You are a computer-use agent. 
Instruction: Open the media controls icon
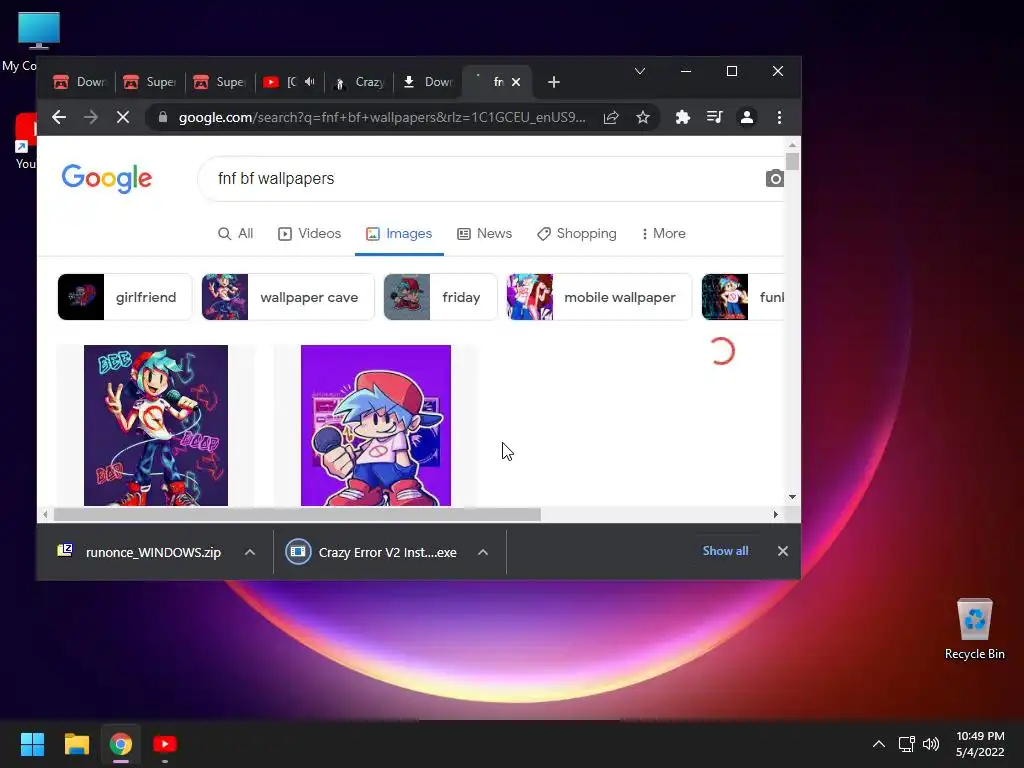pos(714,118)
